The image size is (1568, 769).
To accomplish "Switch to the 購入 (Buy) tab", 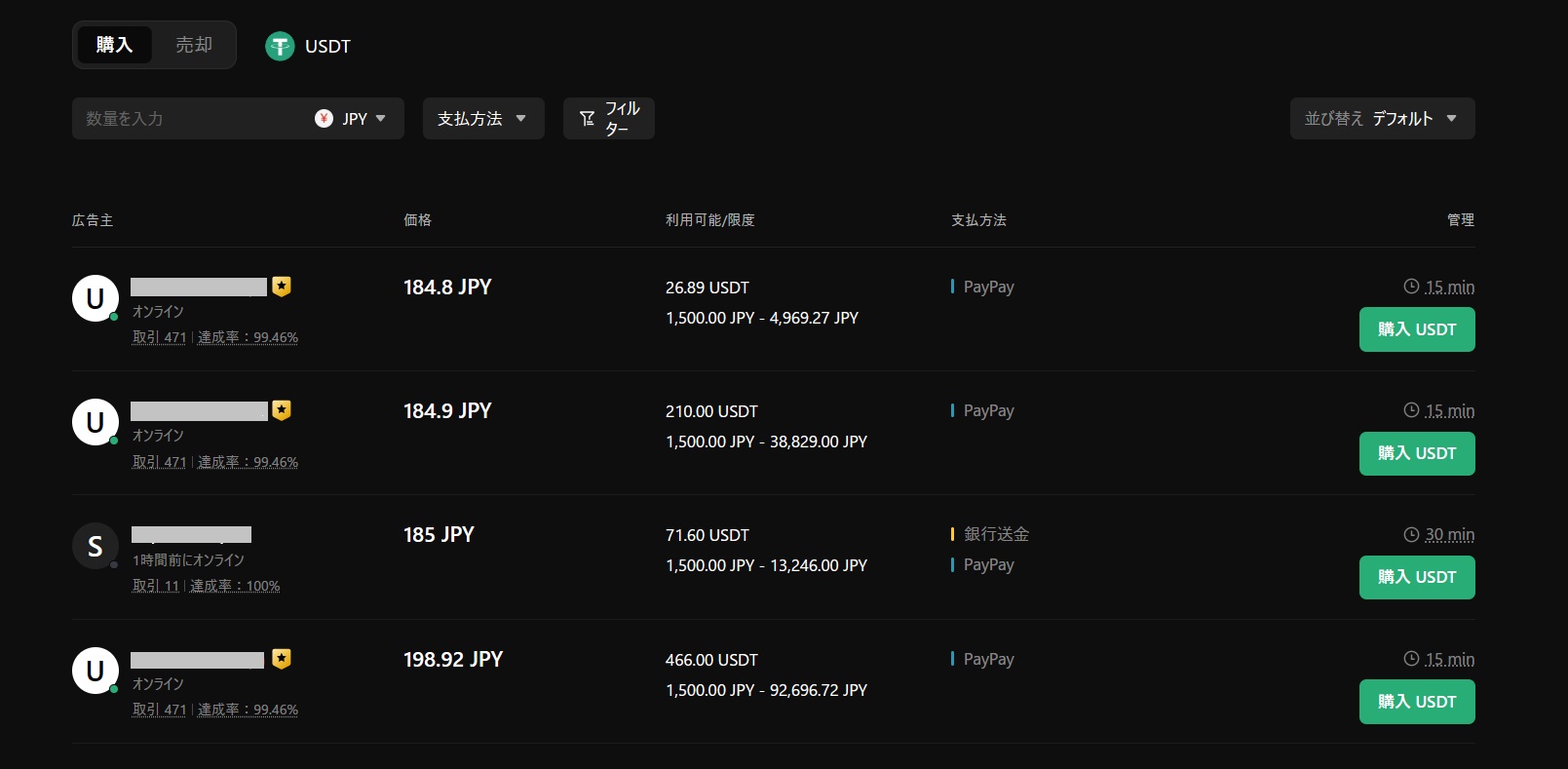I will 114,45.
